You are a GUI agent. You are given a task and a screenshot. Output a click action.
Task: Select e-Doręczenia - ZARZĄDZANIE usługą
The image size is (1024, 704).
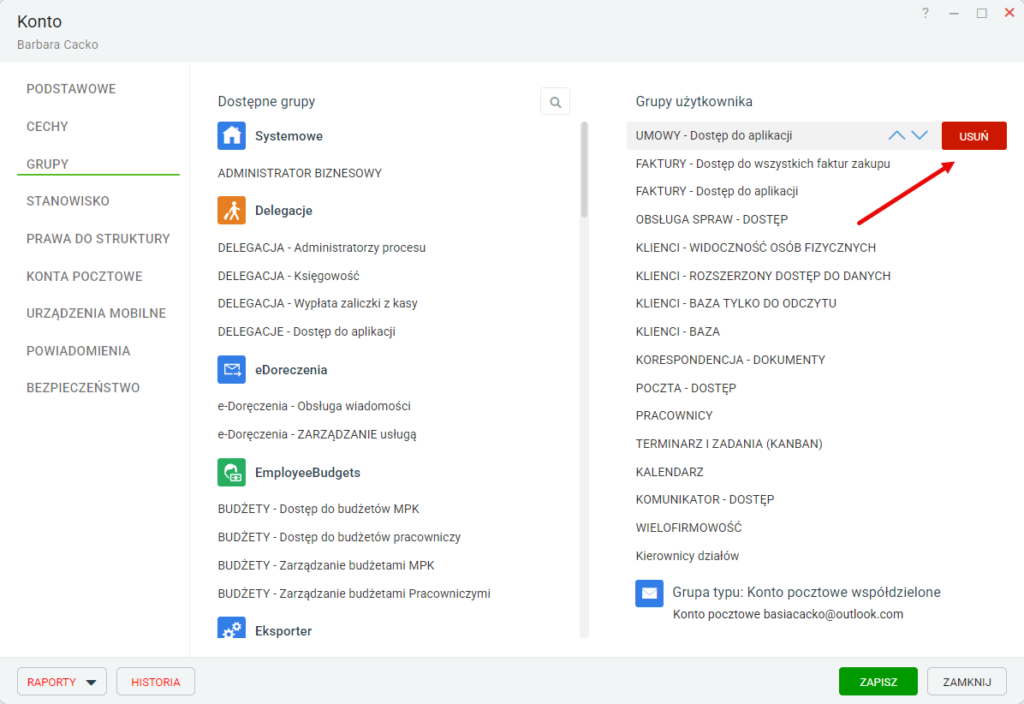317,434
